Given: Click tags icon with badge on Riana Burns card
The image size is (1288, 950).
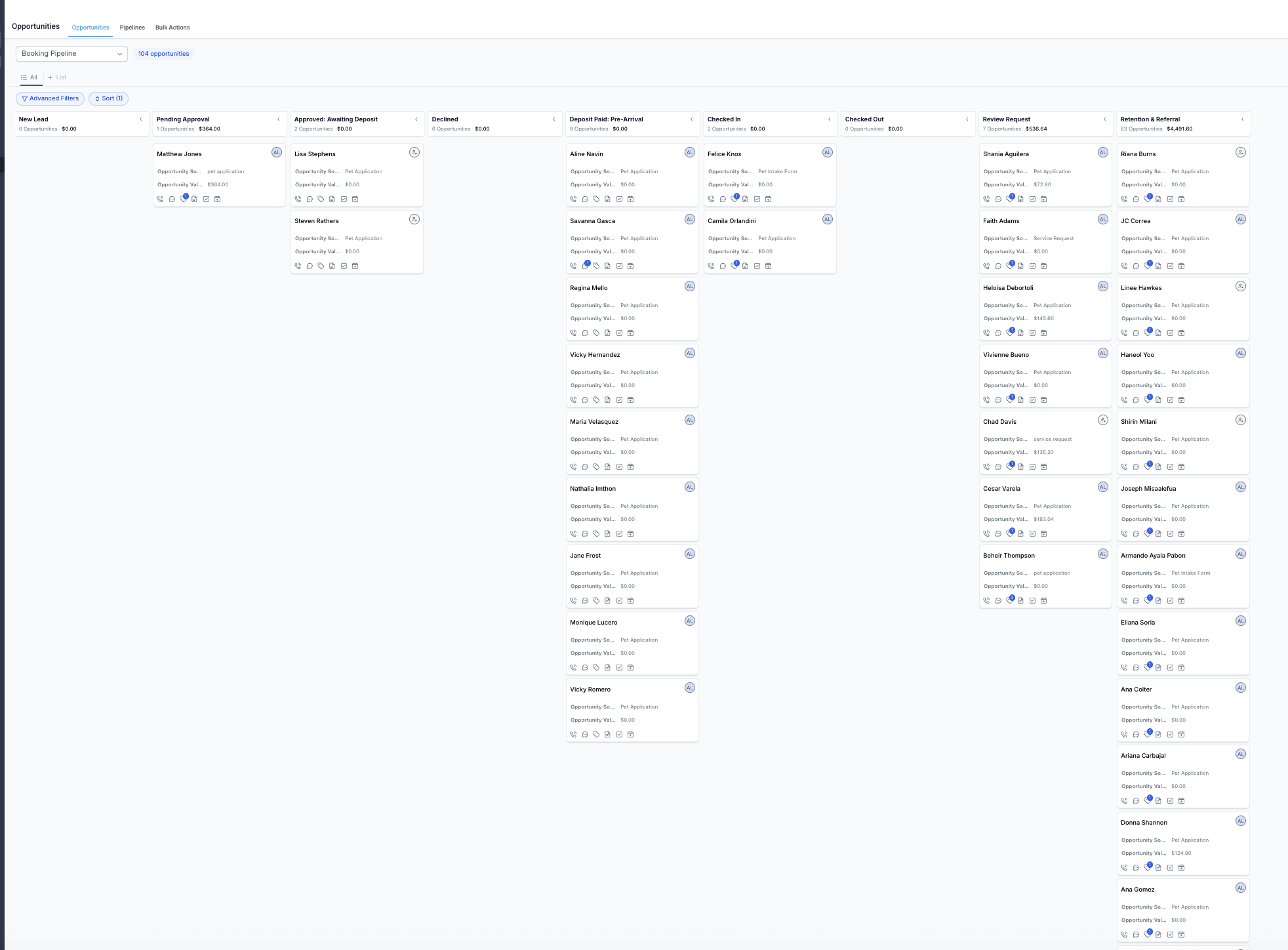Looking at the screenshot, I should pyautogui.click(x=1148, y=199).
